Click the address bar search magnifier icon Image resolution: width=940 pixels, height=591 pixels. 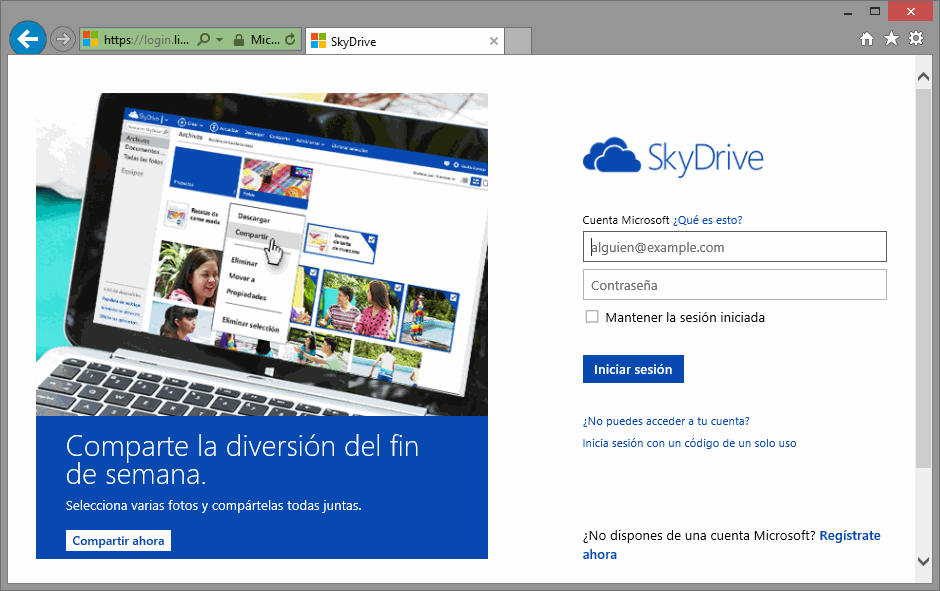pos(204,40)
